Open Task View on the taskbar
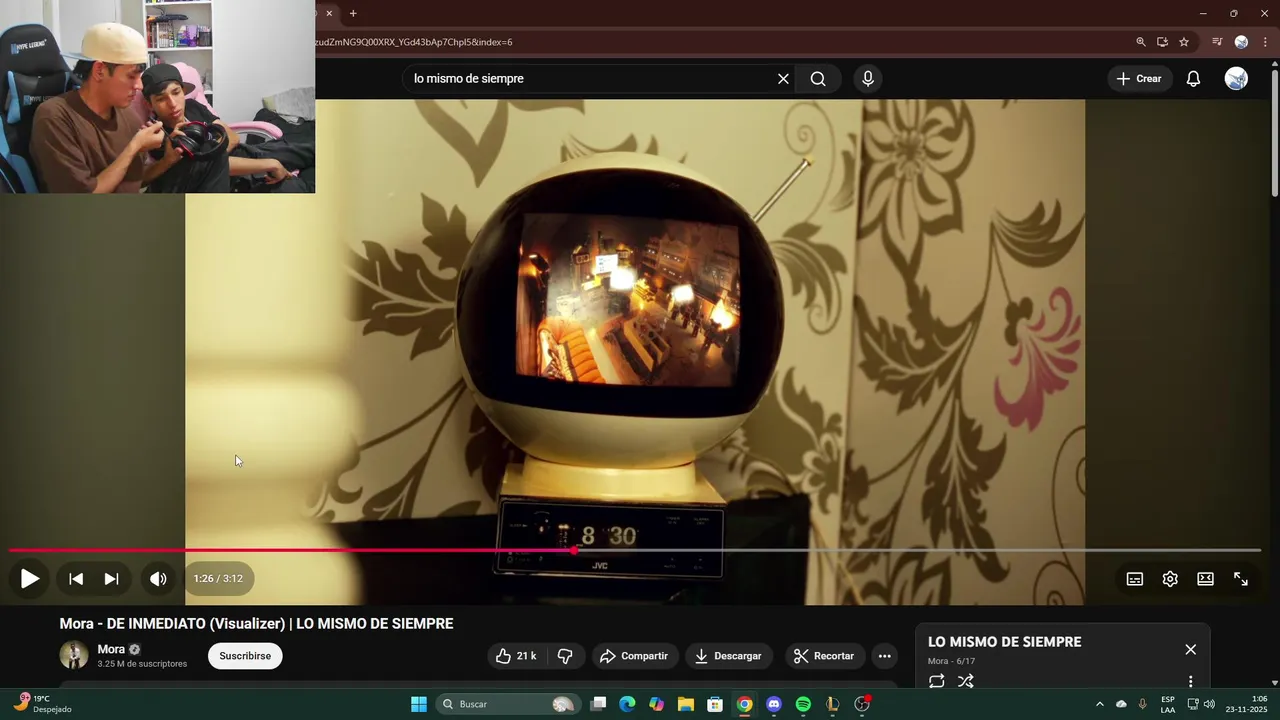 [x=598, y=704]
